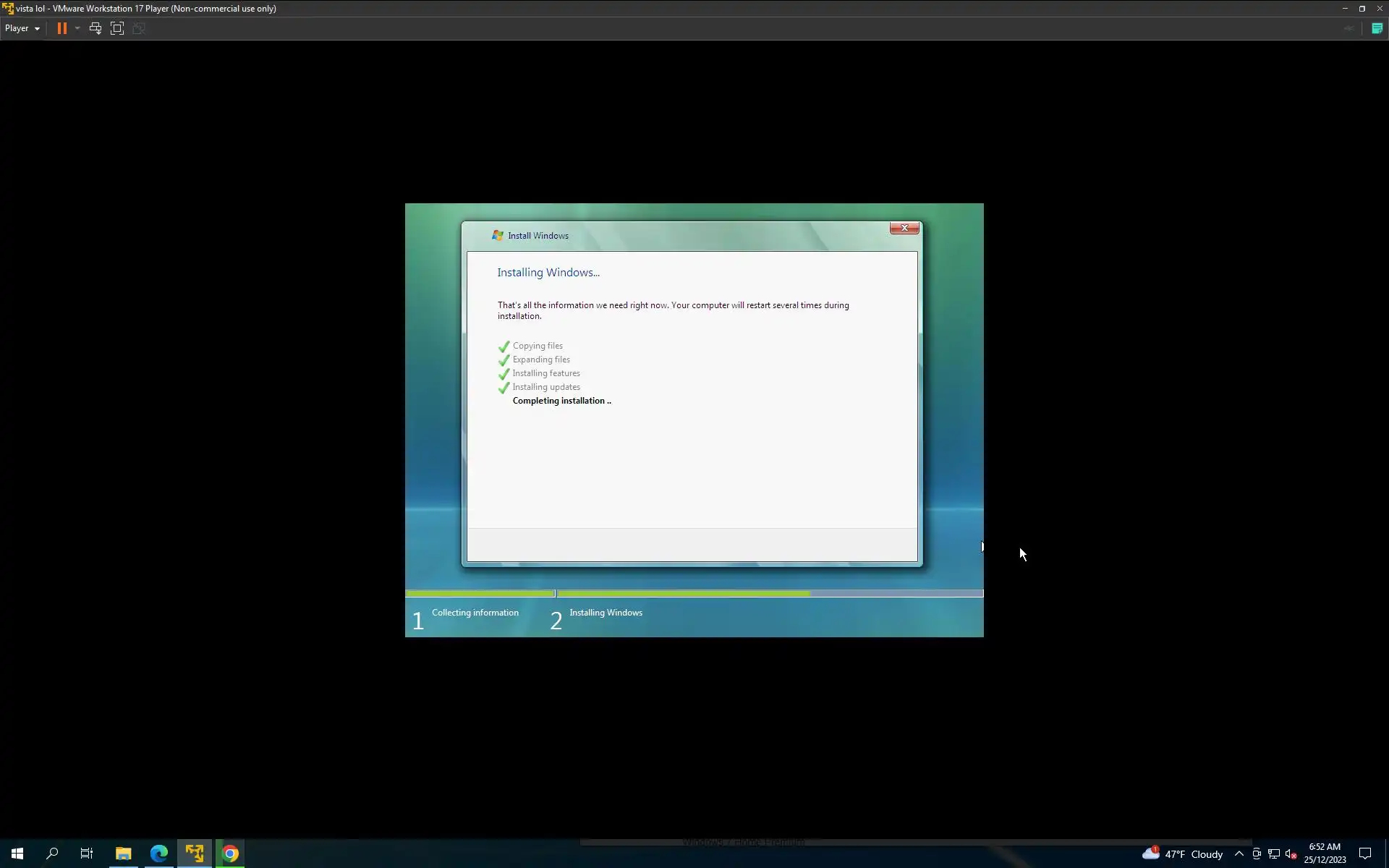Open the green VMware messages/notes icon

point(1377,28)
